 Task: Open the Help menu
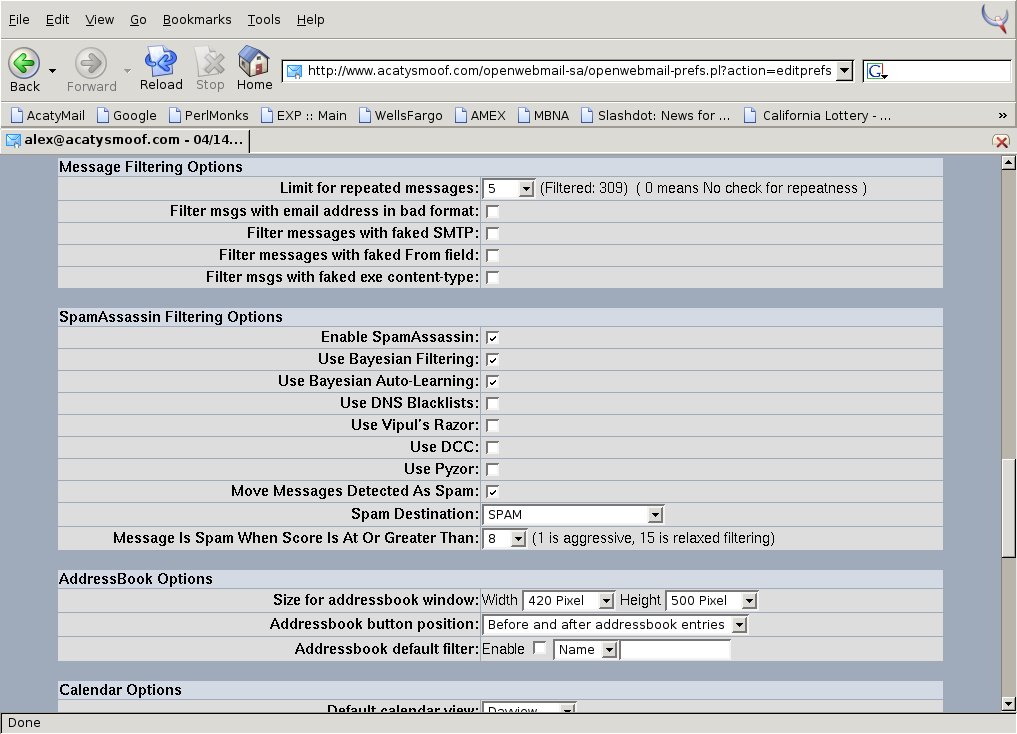pos(311,19)
